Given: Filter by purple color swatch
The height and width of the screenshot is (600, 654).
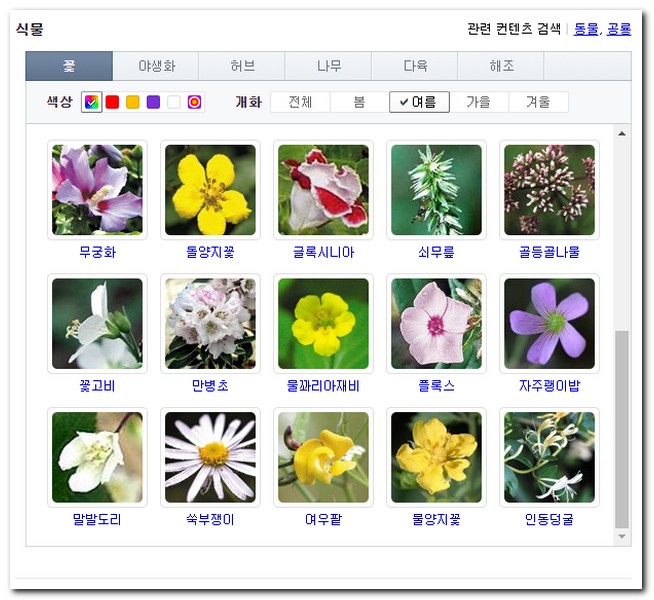Looking at the screenshot, I should point(153,102).
